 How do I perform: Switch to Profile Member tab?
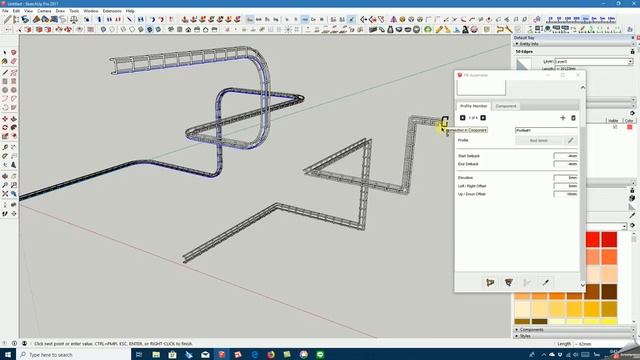(x=473, y=106)
